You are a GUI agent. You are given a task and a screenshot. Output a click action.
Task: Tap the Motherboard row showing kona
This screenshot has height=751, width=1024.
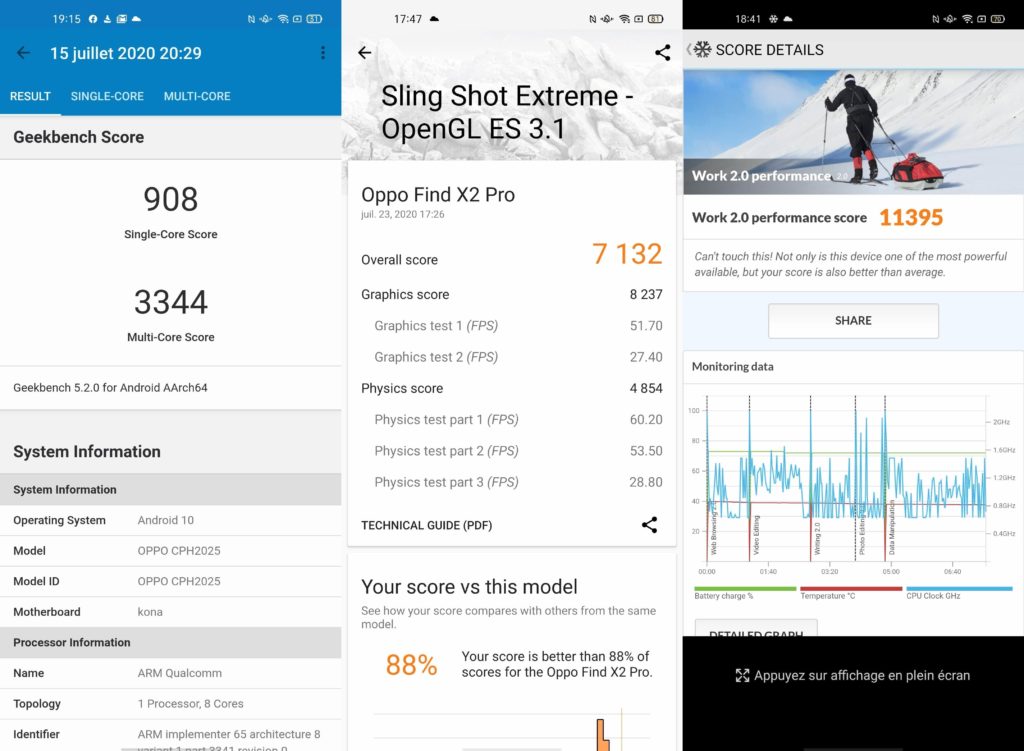(170, 612)
